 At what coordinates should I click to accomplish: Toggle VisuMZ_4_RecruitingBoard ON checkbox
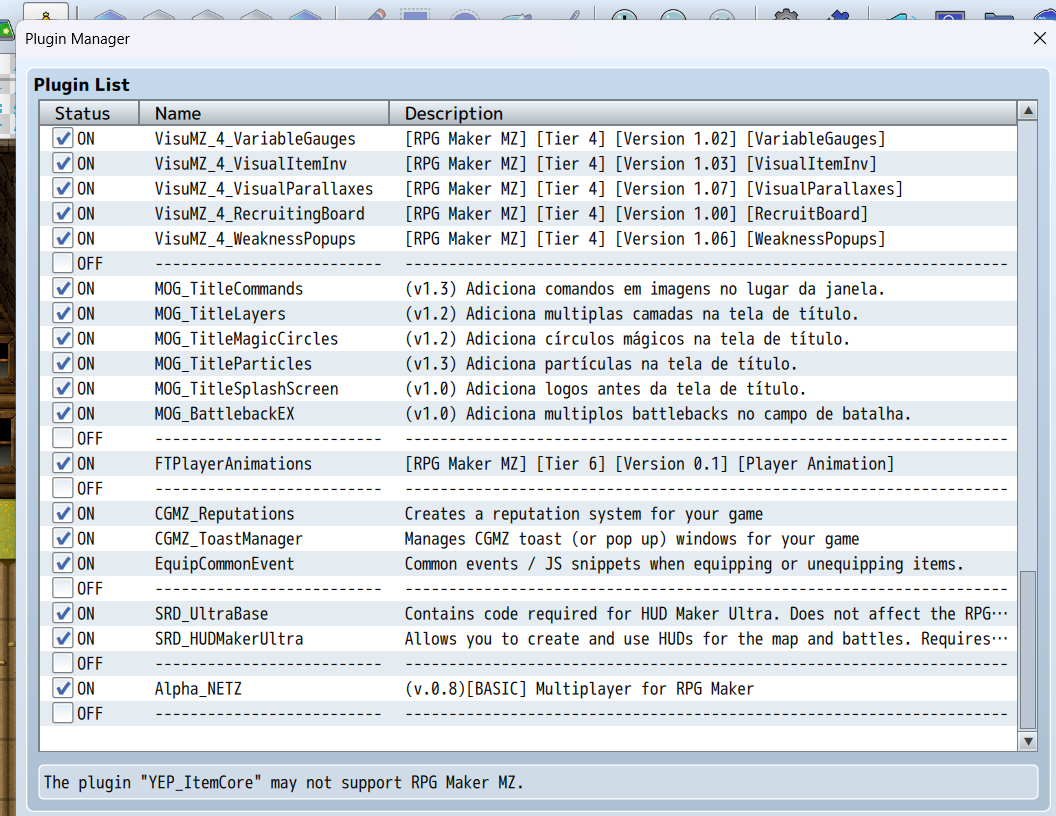pos(63,213)
